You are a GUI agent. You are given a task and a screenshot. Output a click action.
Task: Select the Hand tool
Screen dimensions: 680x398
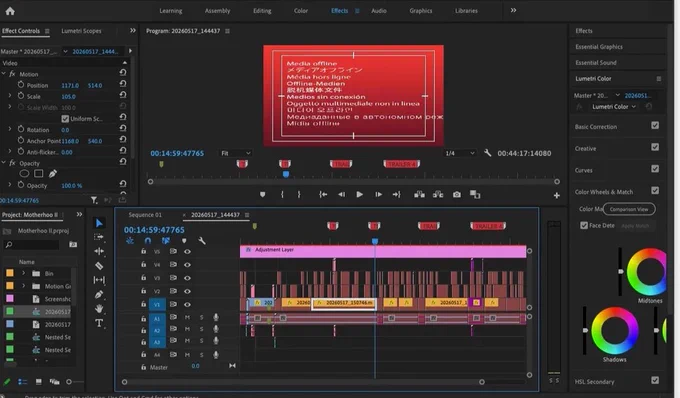[x=99, y=309]
